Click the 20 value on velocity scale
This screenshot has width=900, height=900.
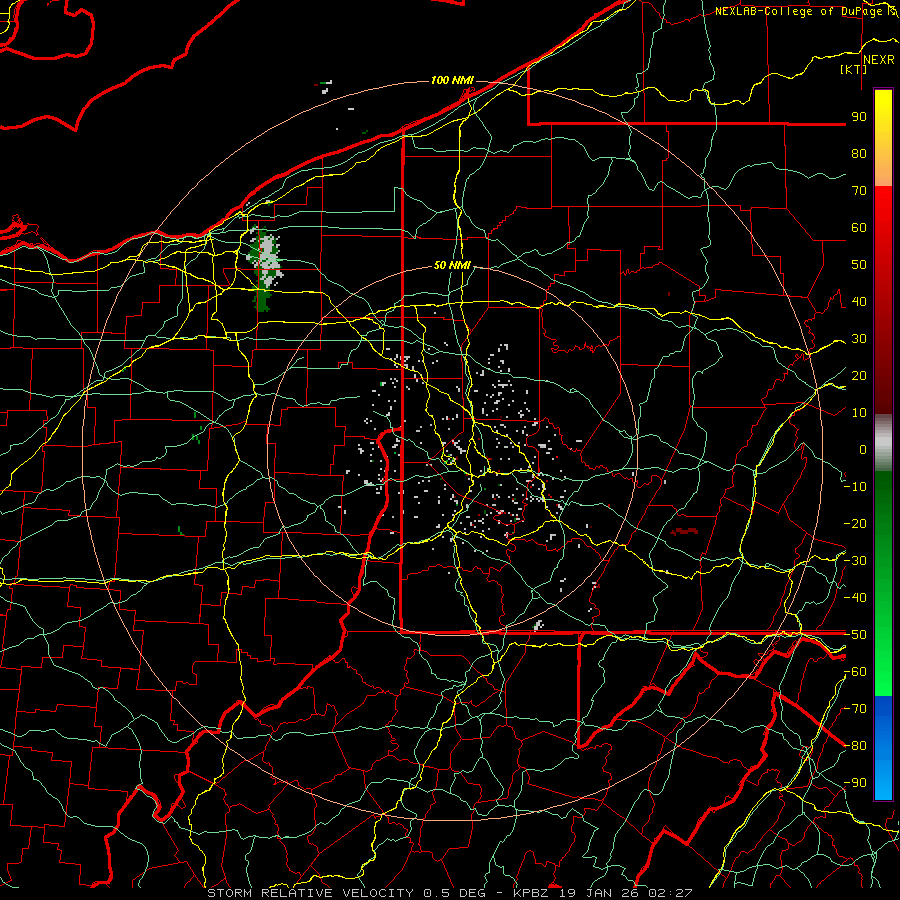pos(859,375)
